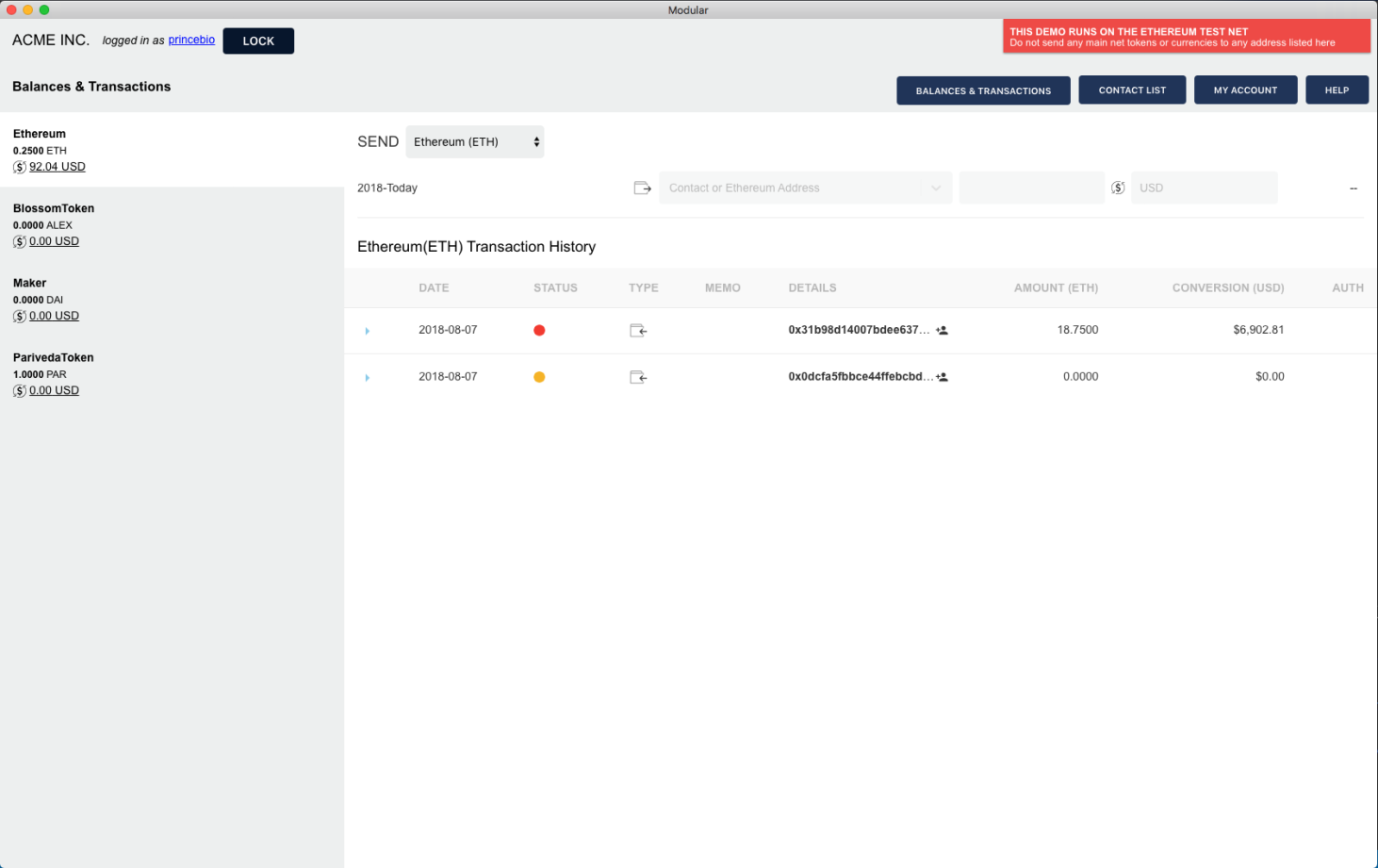
Task: Click dollar icon under Maker balance
Action: [x=20, y=316]
